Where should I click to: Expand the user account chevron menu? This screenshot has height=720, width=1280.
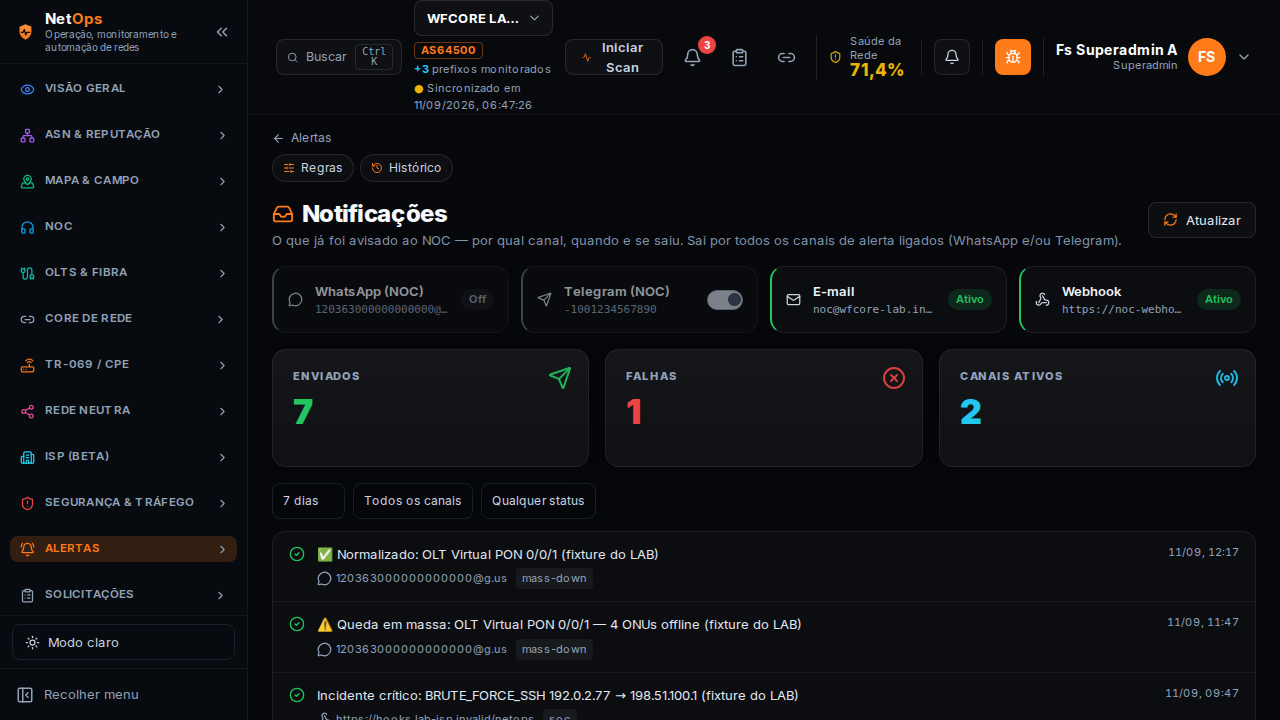point(1244,57)
